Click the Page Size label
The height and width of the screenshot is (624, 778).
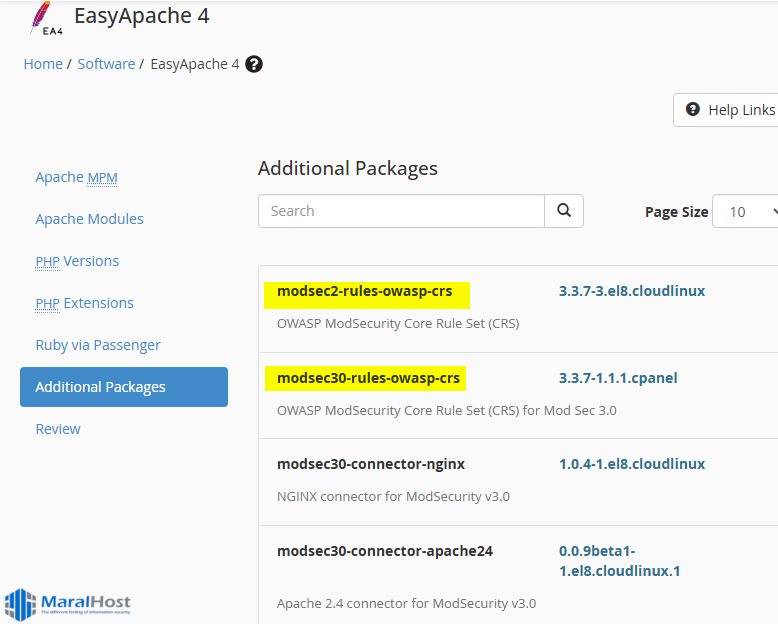pos(676,212)
